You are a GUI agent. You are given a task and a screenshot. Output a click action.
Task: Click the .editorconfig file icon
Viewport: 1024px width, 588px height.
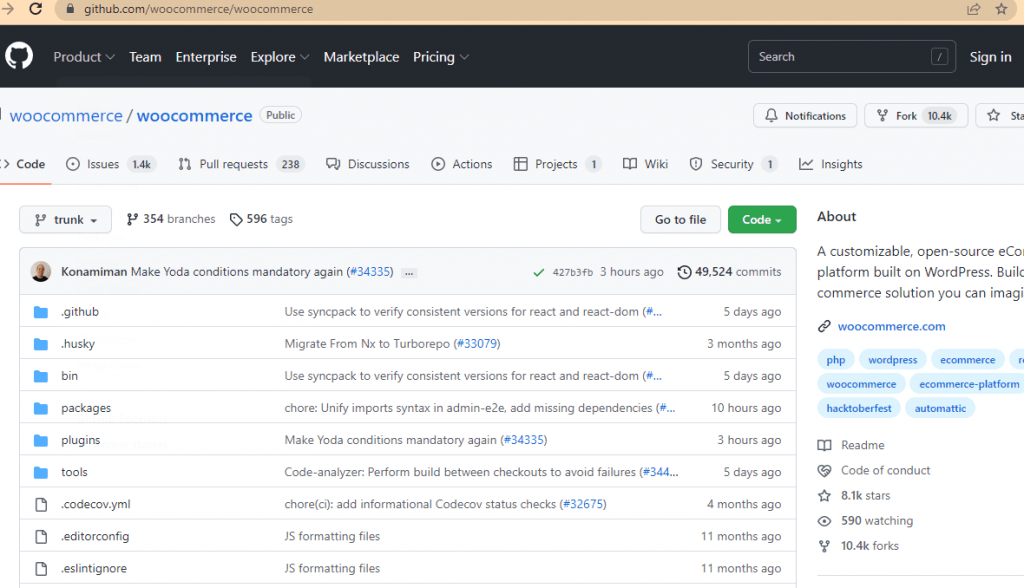click(41, 536)
